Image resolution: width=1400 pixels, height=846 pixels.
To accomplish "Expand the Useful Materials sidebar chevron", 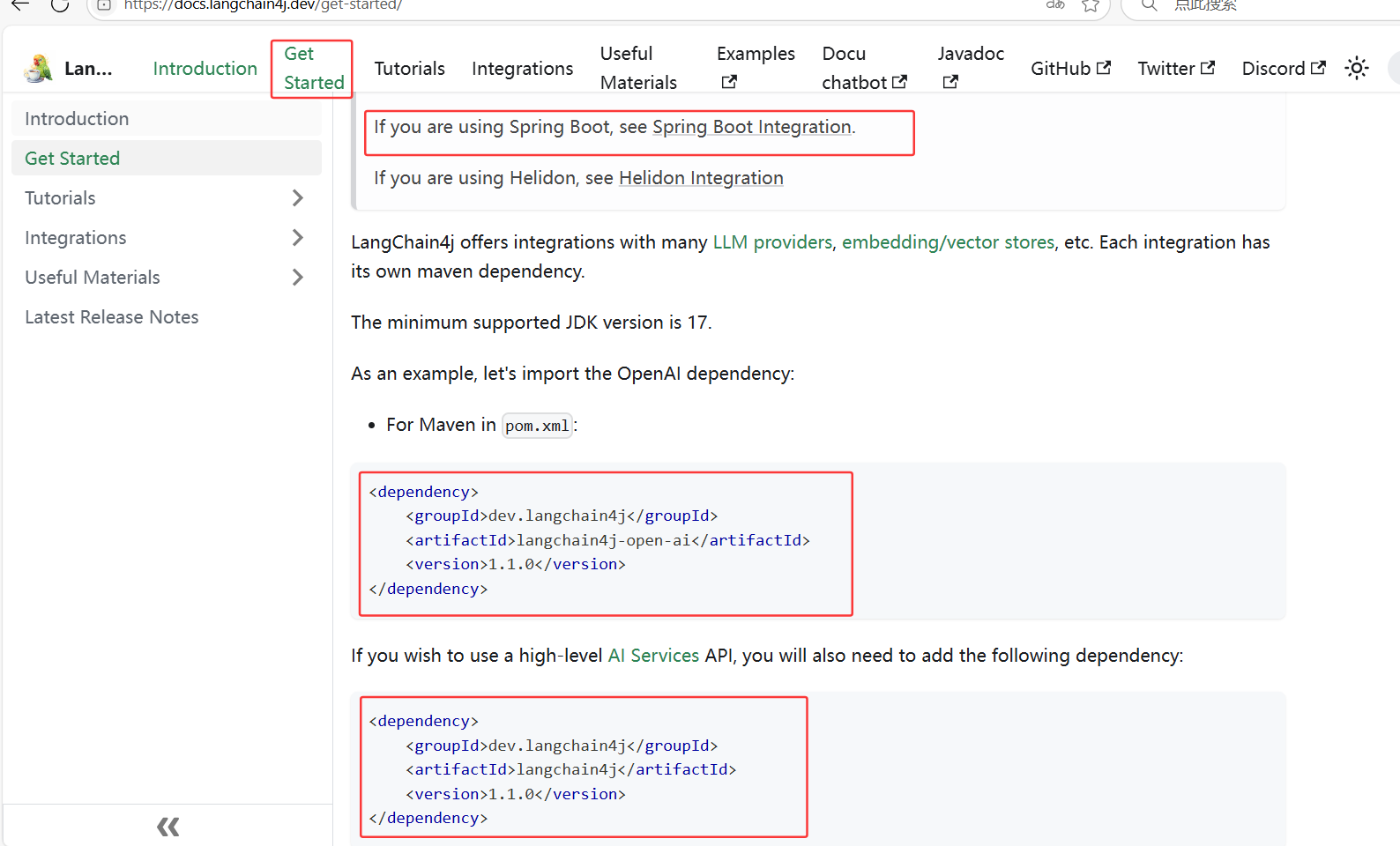I will 297,278.
